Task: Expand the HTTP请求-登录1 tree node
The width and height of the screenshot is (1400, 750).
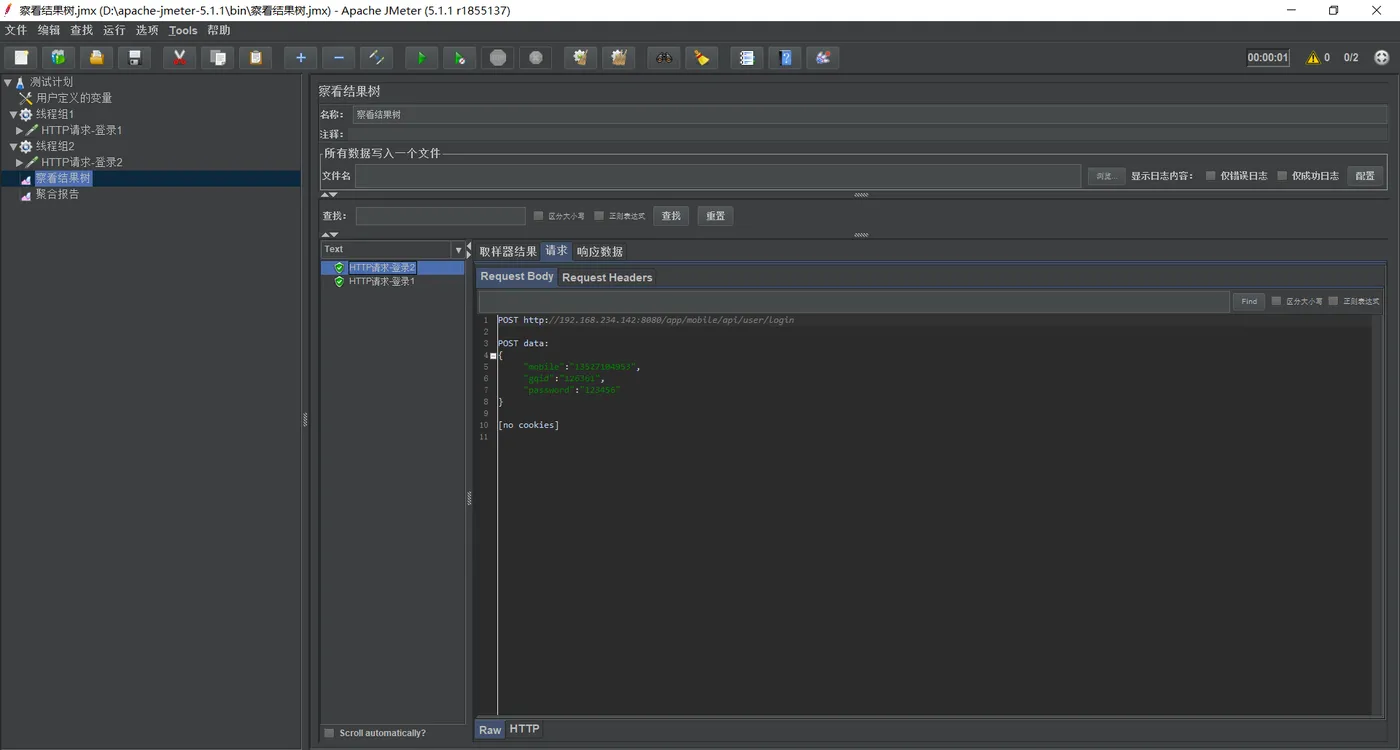Action: (19, 130)
